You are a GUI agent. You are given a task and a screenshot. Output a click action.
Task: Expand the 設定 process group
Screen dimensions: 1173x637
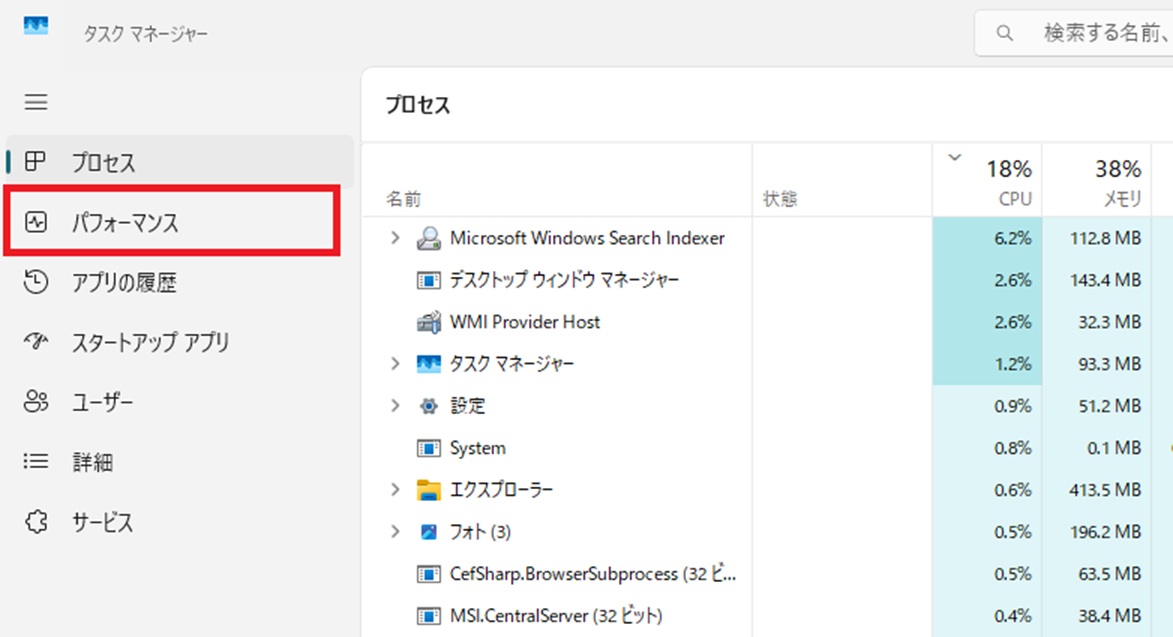tap(395, 405)
